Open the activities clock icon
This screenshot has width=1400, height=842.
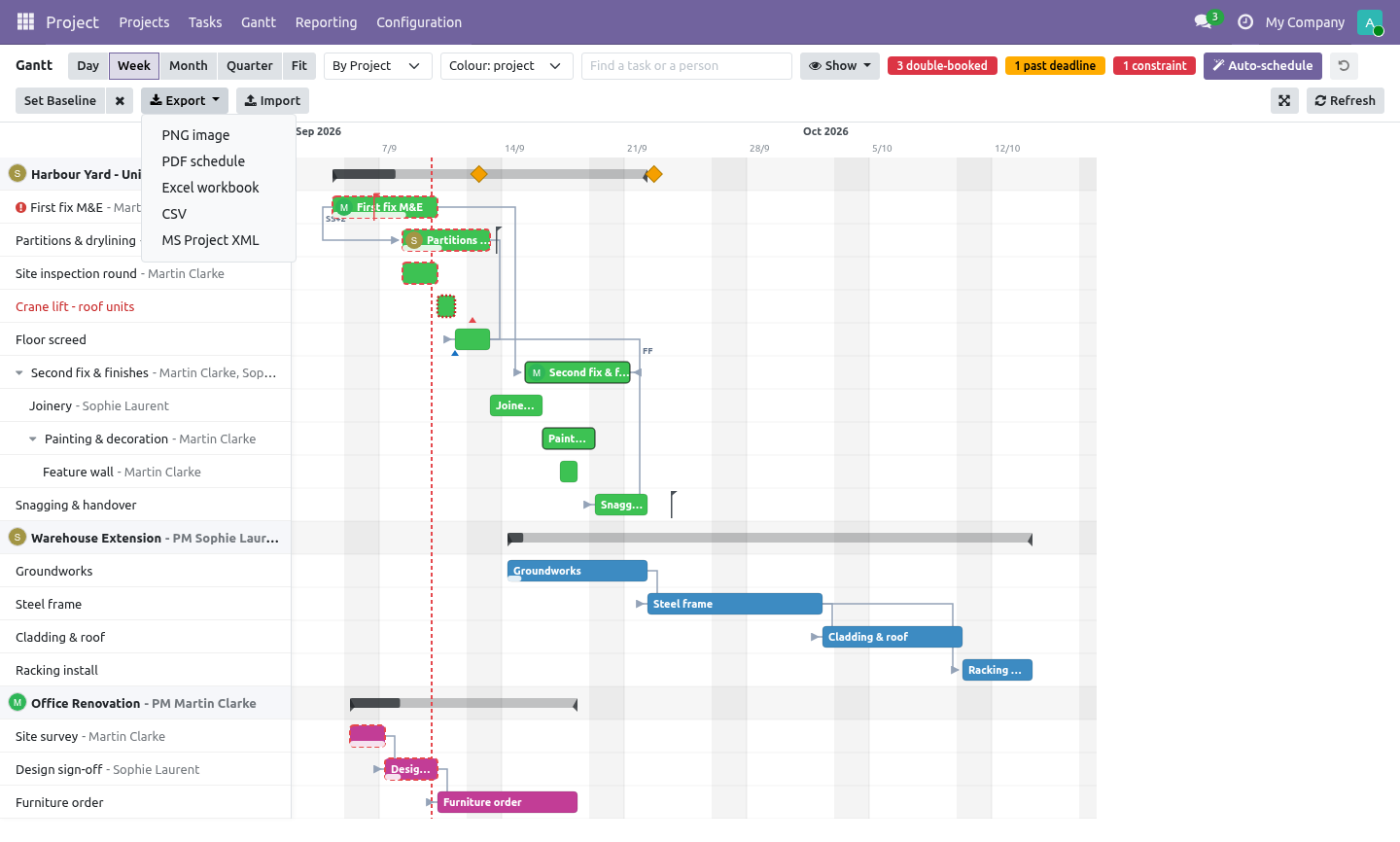pos(1244,21)
